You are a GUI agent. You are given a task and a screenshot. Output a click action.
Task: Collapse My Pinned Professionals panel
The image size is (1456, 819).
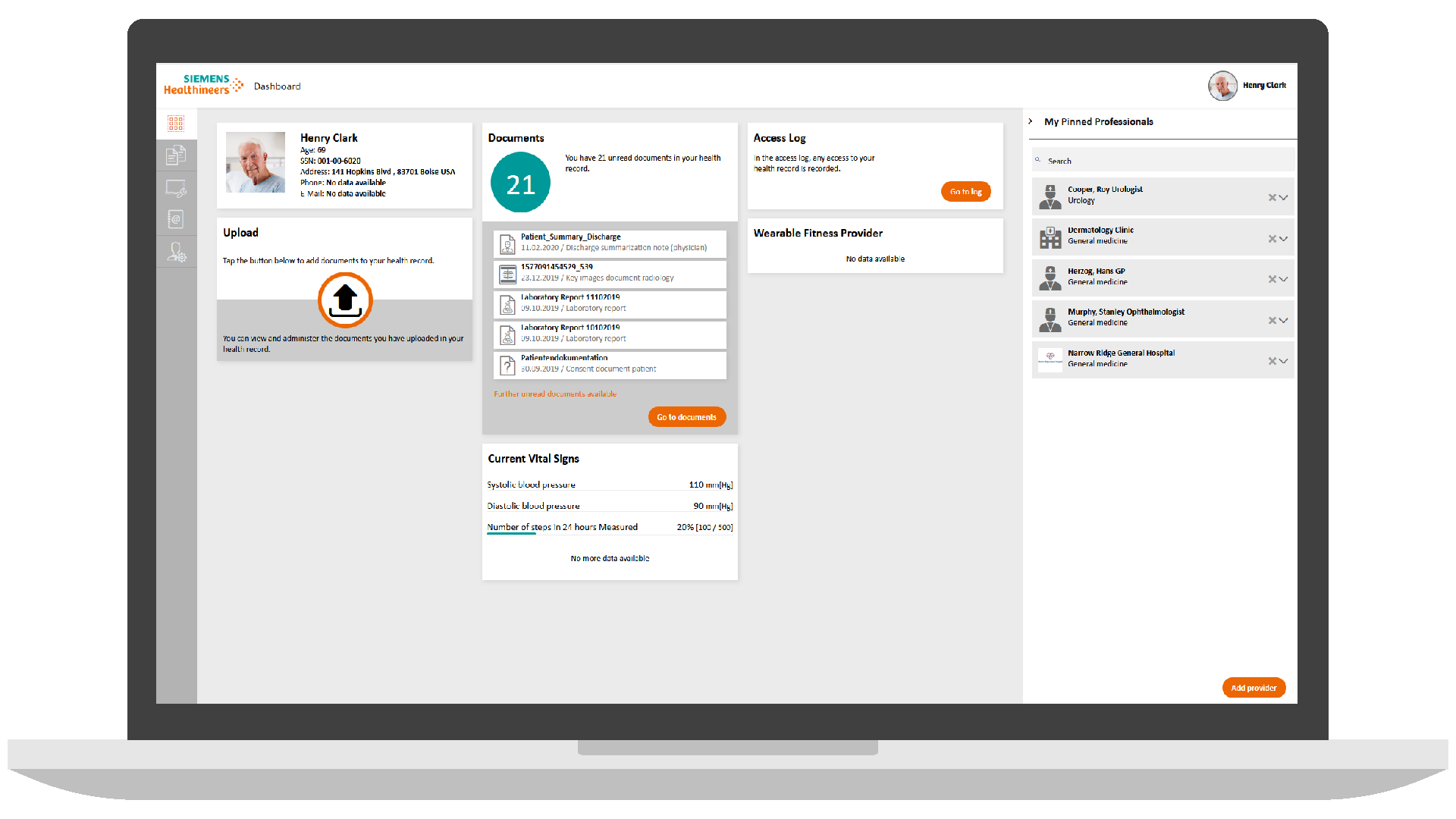pos(1031,121)
